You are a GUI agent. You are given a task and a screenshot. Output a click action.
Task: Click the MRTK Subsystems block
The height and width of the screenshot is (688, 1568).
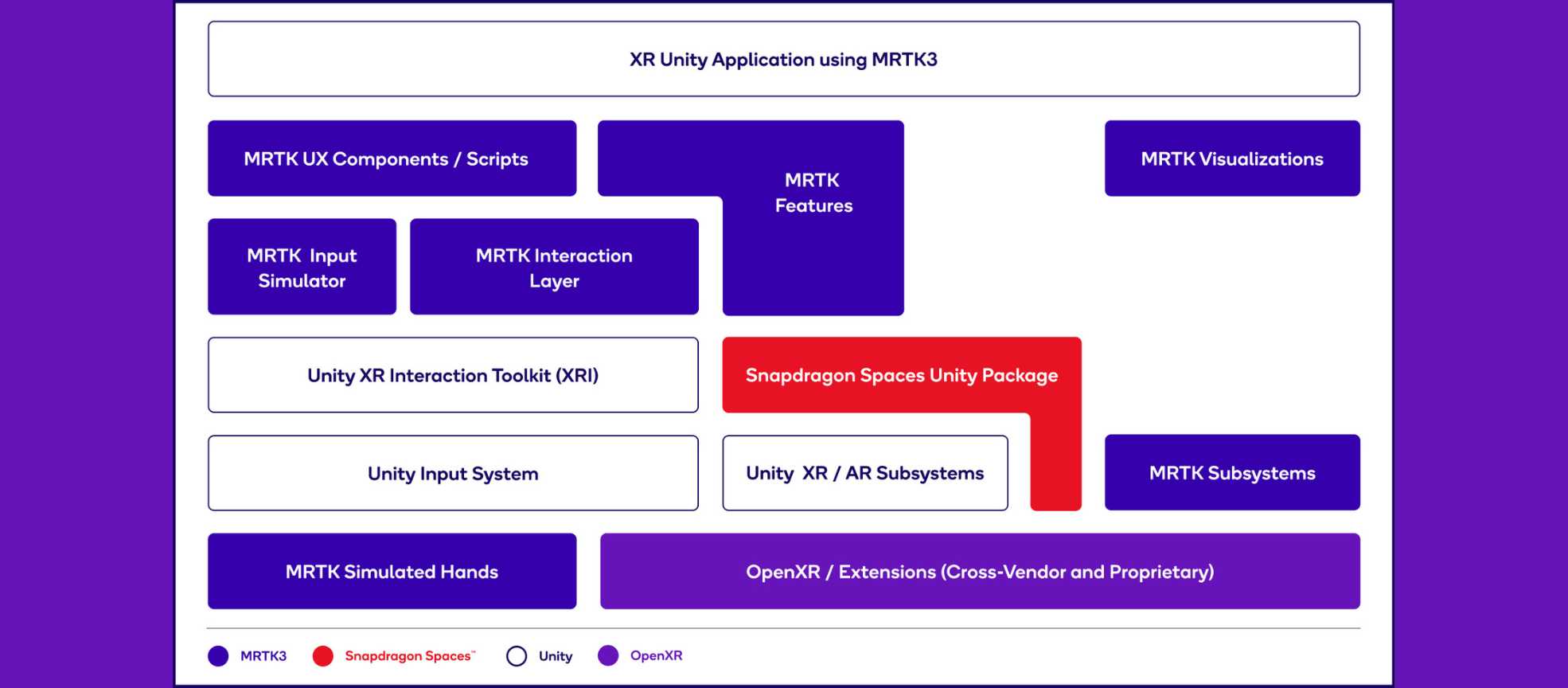(x=1232, y=472)
